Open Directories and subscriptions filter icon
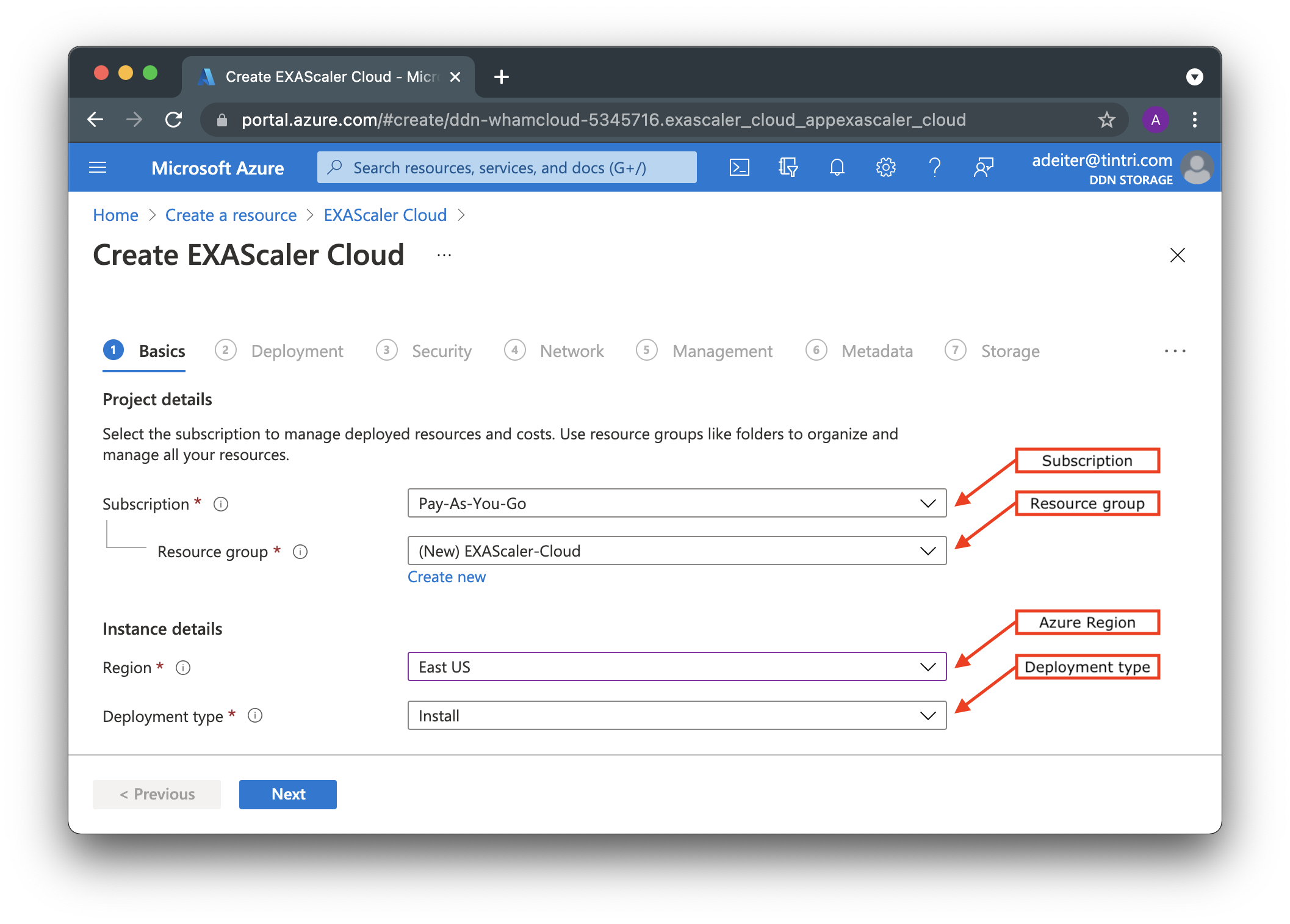Screen dimensions: 1290x924 [x=788, y=167]
